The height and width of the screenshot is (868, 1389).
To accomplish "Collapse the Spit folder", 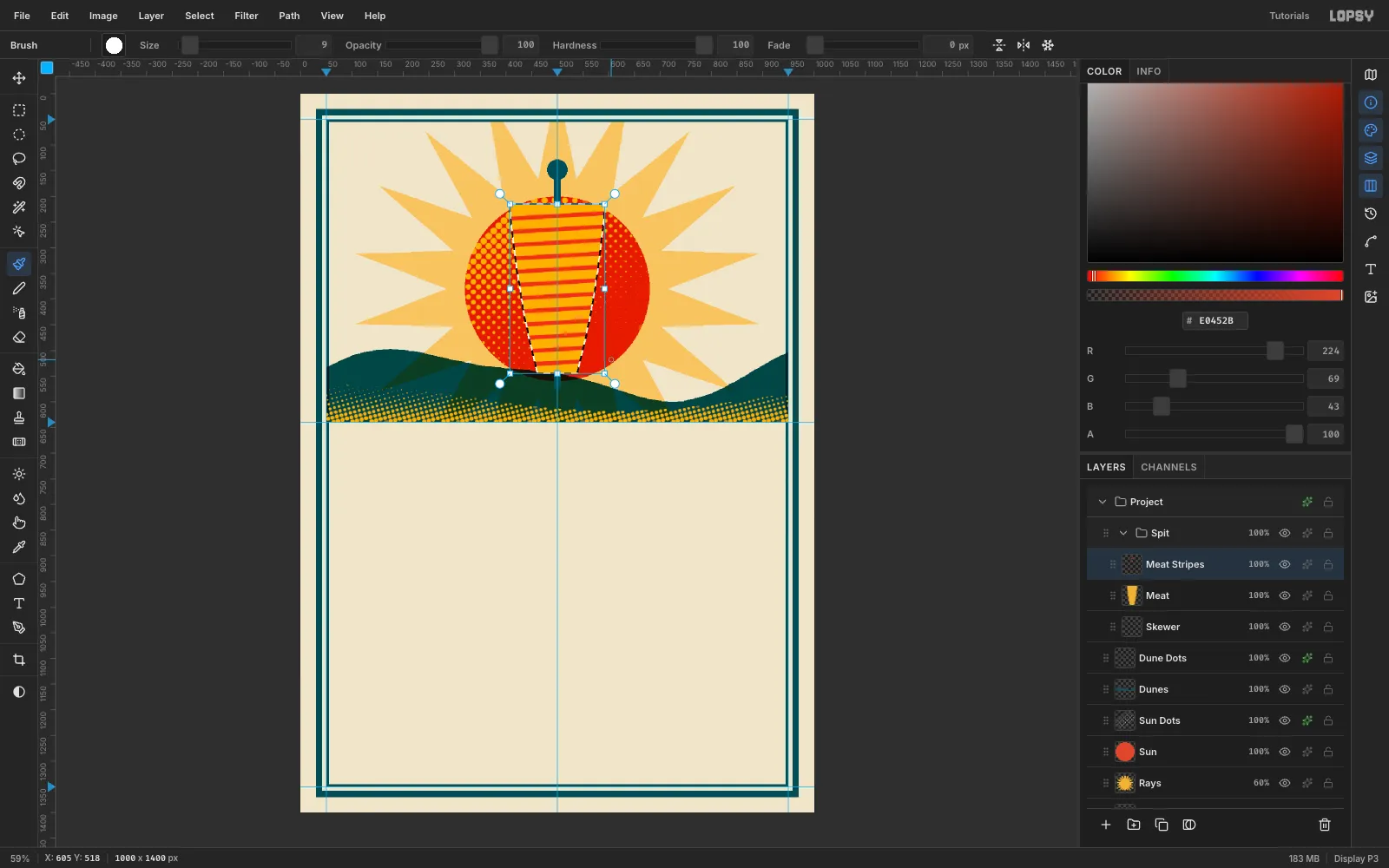I will tap(1123, 533).
